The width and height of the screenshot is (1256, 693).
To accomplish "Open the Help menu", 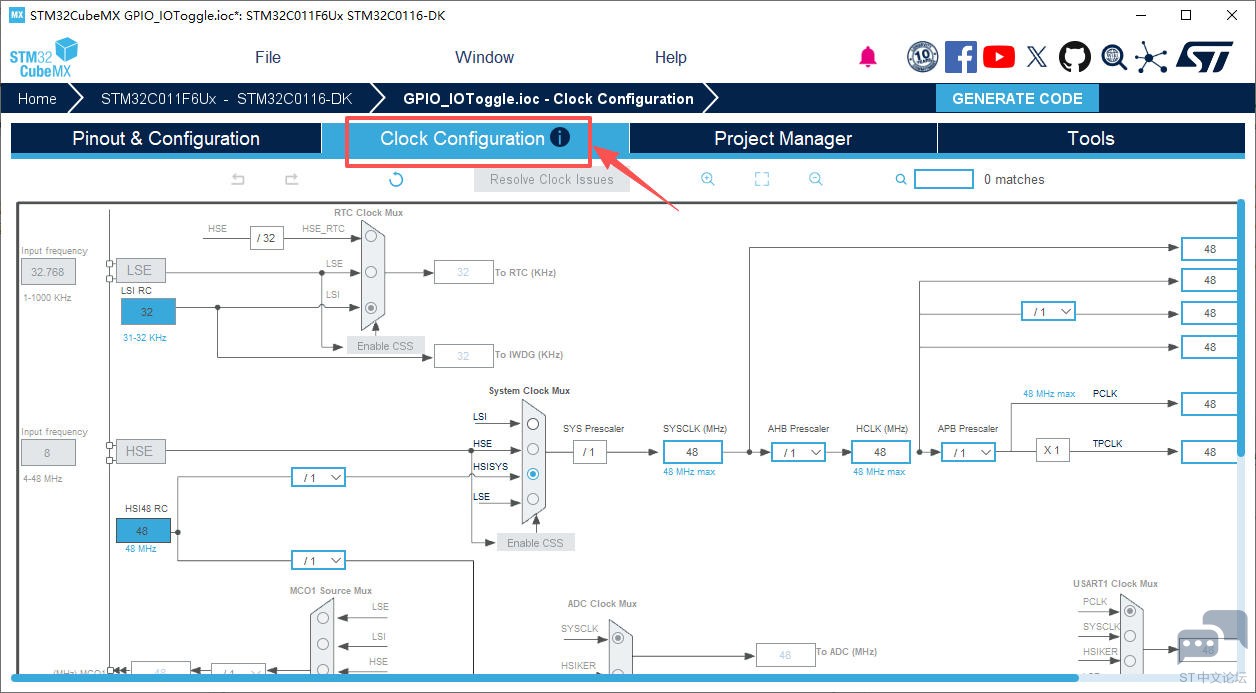I will (x=671, y=57).
